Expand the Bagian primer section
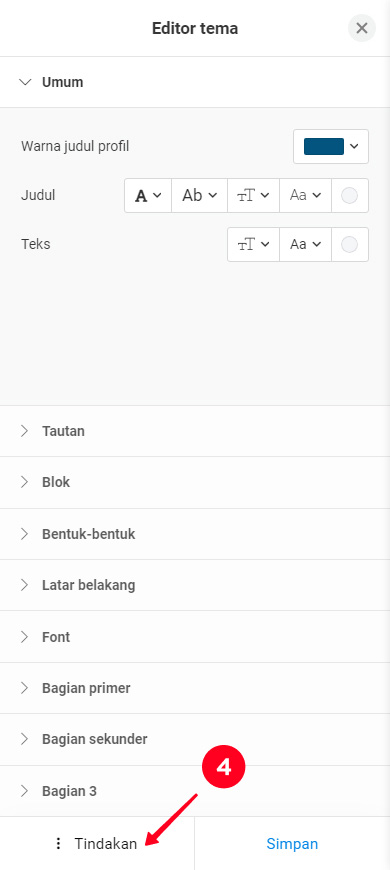Image resolution: width=390 pixels, height=870 pixels. click(x=195, y=688)
